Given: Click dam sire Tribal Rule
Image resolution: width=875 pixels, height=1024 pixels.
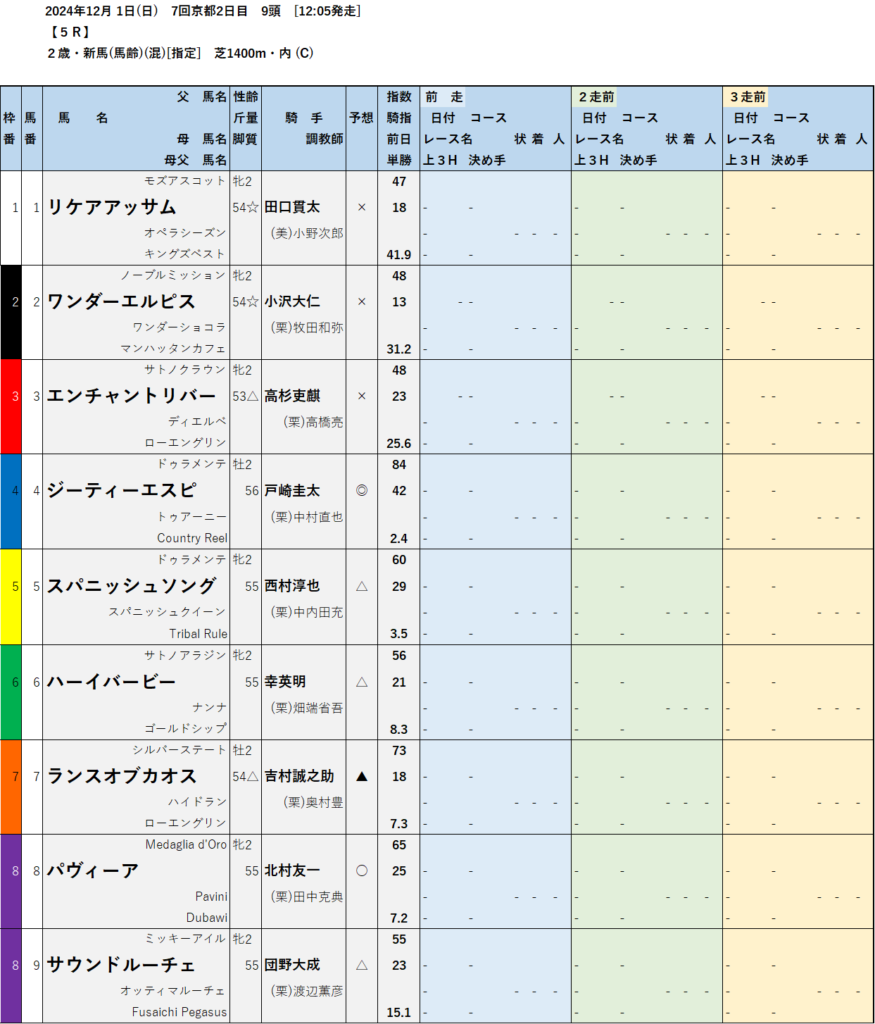Looking at the screenshot, I should [x=199, y=633].
